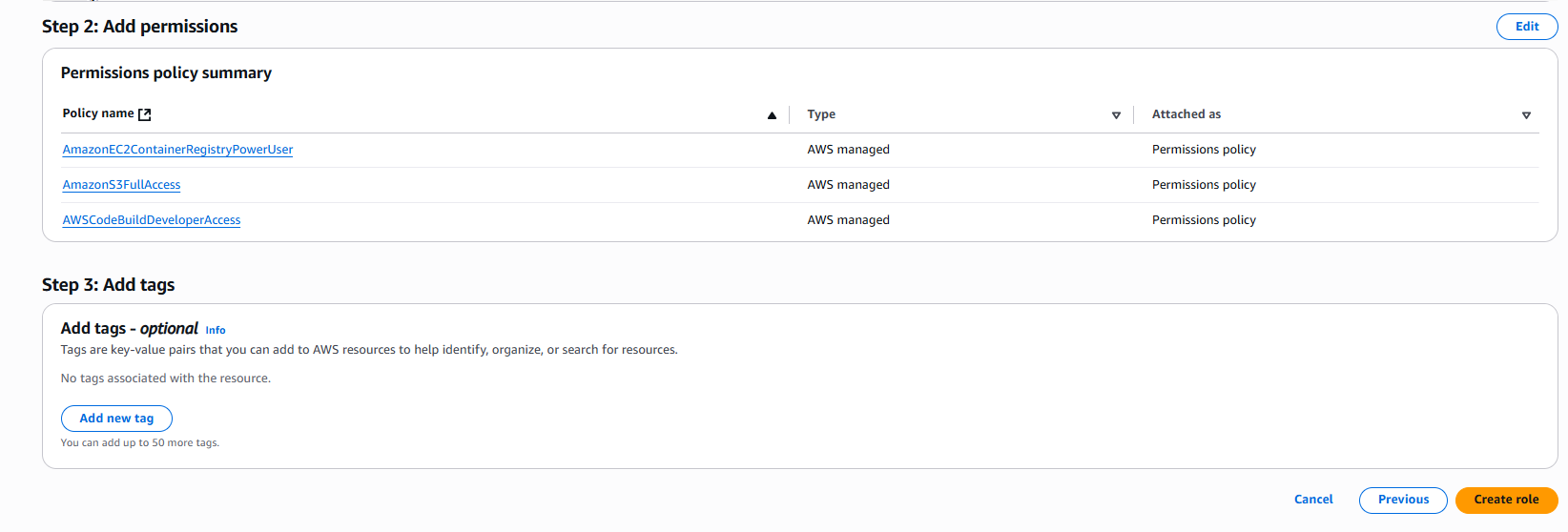
Task: Open the AmazonS3FullAccess policy link
Action: [x=121, y=185]
